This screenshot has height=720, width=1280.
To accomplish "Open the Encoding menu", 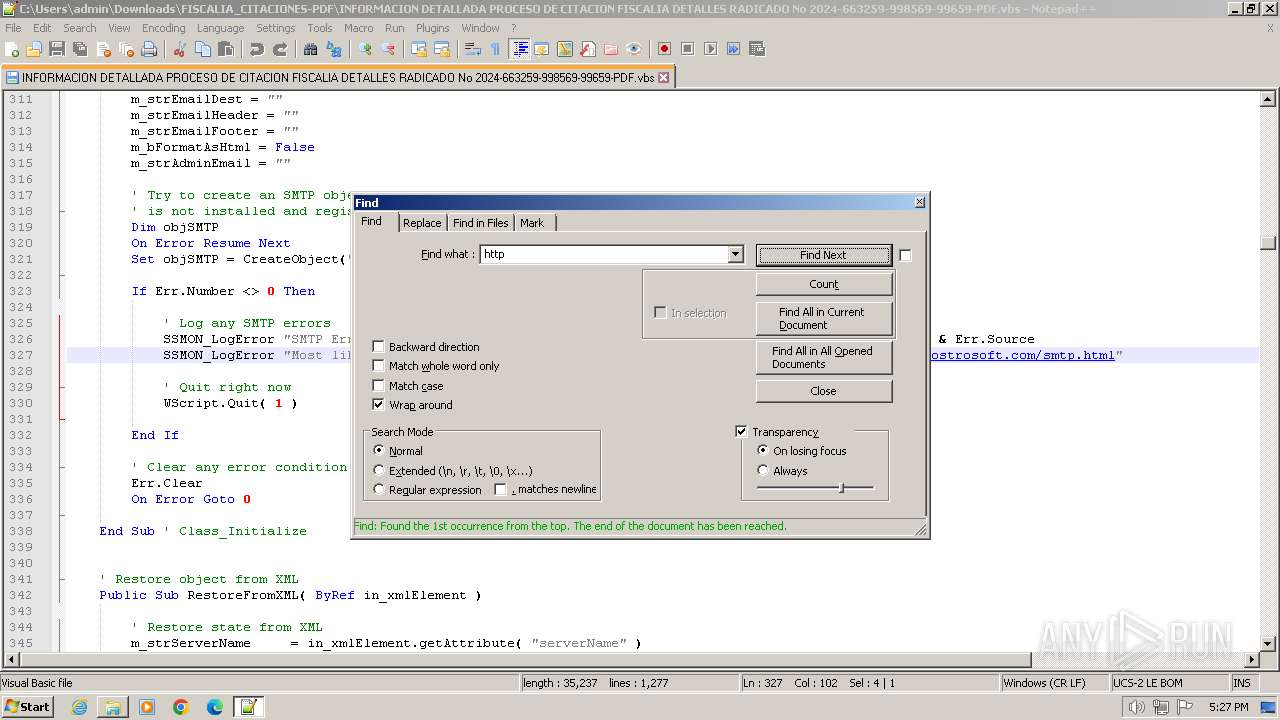I will (163, 28).
